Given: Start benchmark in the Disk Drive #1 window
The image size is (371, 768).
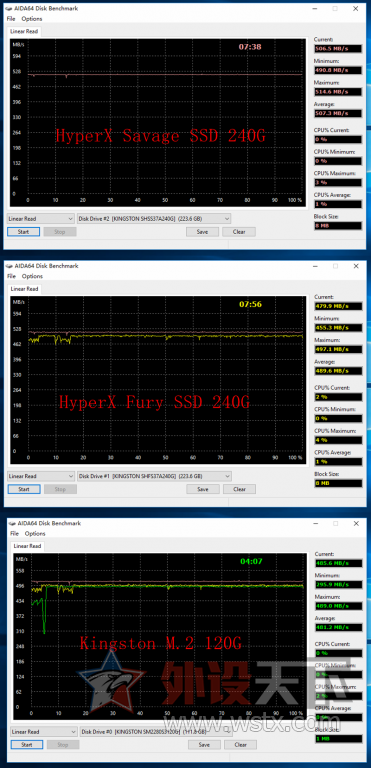Looking at the screenshot, I should (x=24, y=489).
